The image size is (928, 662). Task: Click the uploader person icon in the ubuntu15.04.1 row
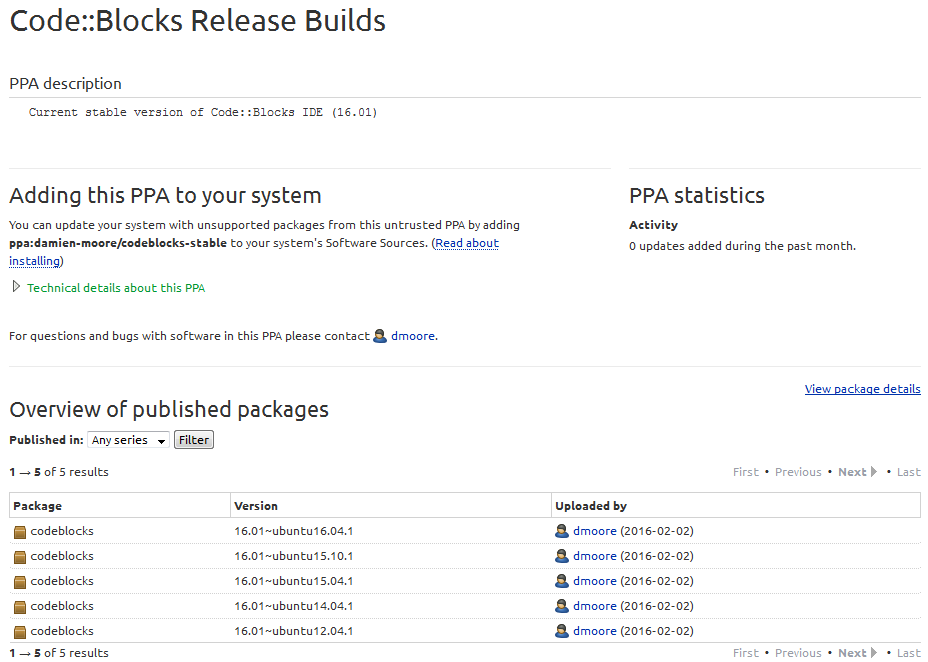click(562, 581)
